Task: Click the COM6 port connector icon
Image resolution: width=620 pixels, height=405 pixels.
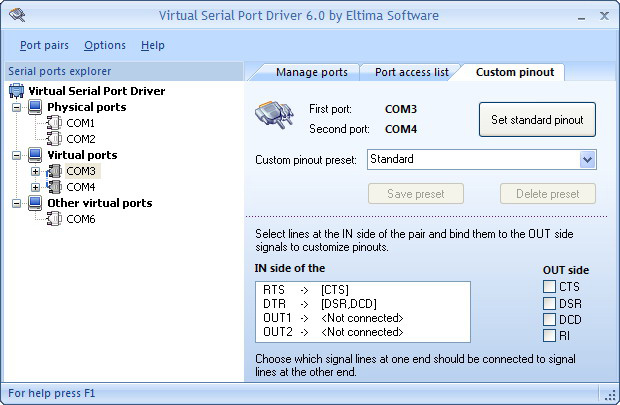Action: [x=54, y=219]
